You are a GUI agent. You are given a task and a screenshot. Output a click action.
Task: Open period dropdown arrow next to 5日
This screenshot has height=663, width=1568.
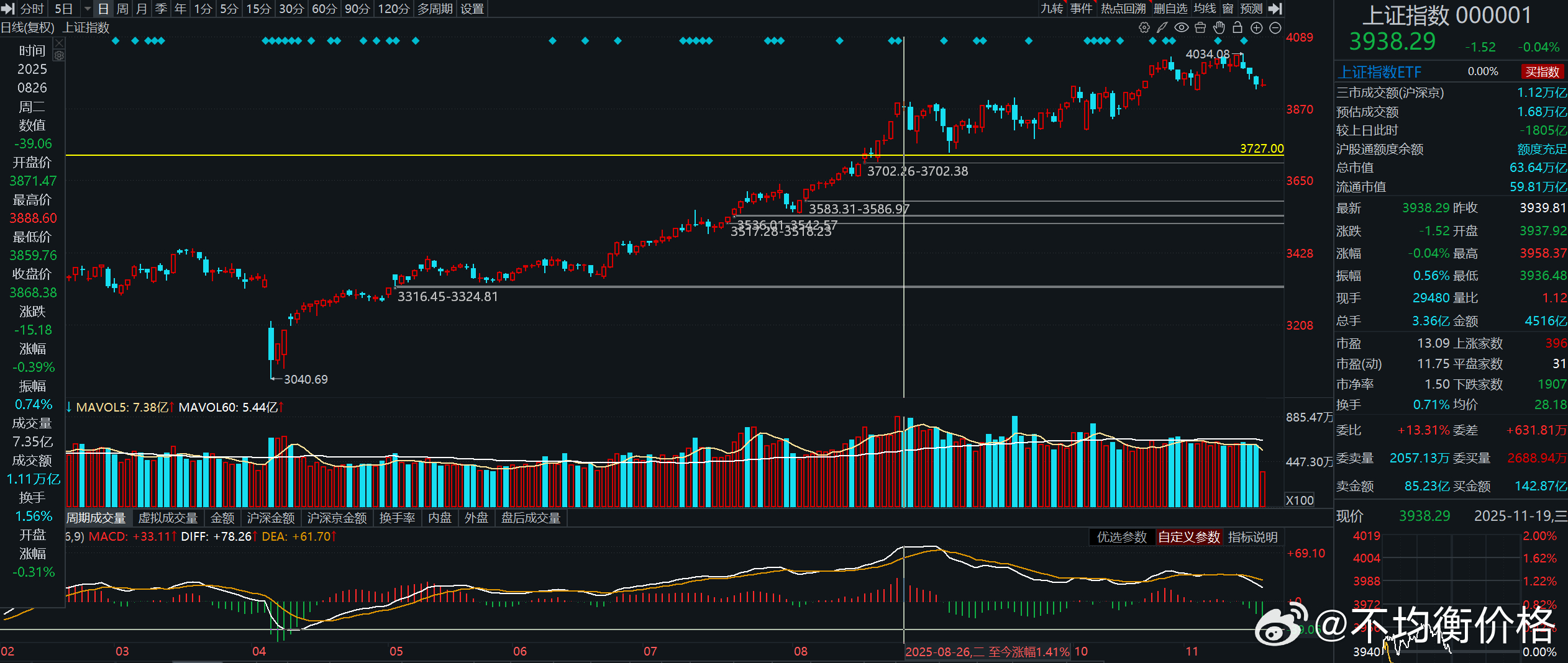pos(88,9)
